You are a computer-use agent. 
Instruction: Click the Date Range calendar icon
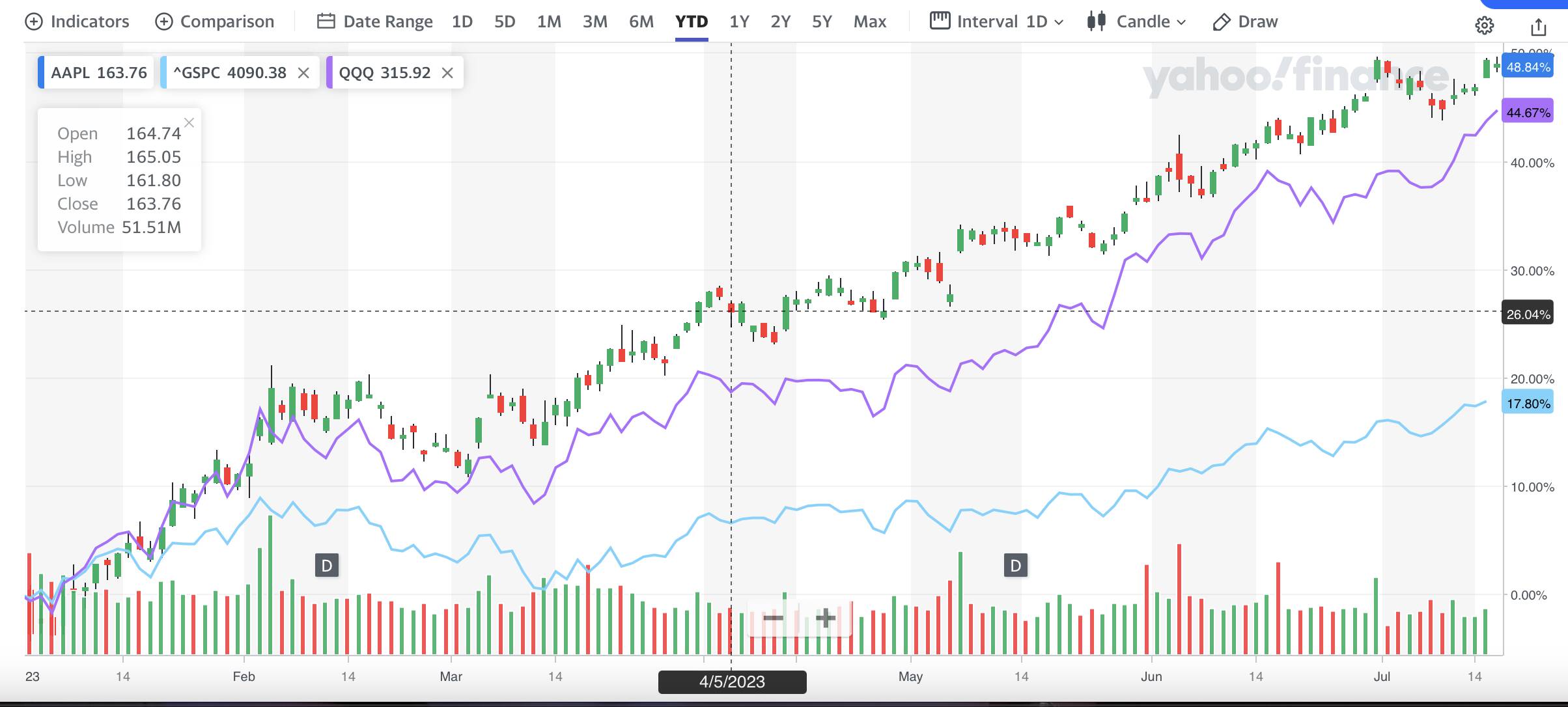coord(326,21)
